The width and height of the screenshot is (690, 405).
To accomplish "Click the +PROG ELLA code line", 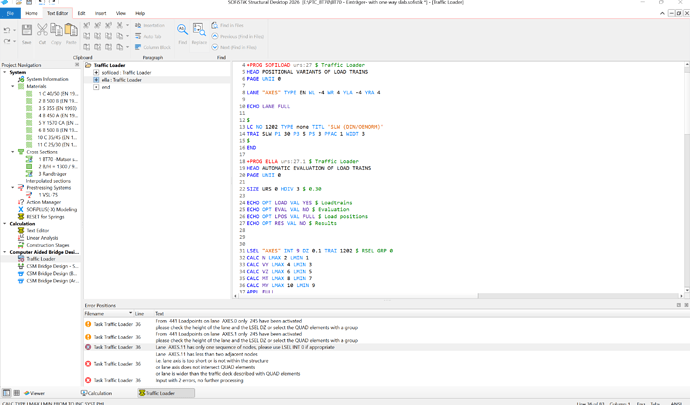I will 302,161.
